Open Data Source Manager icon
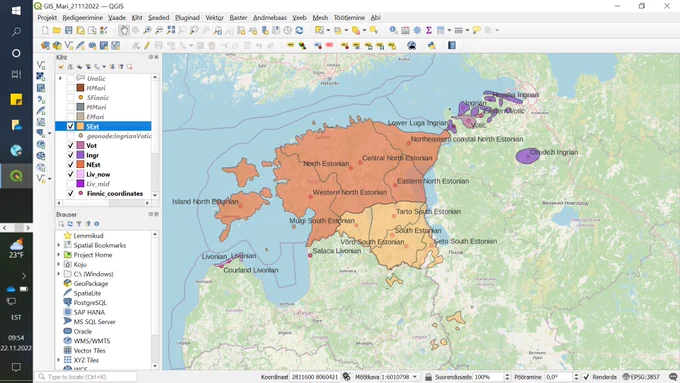 point(46,46)
